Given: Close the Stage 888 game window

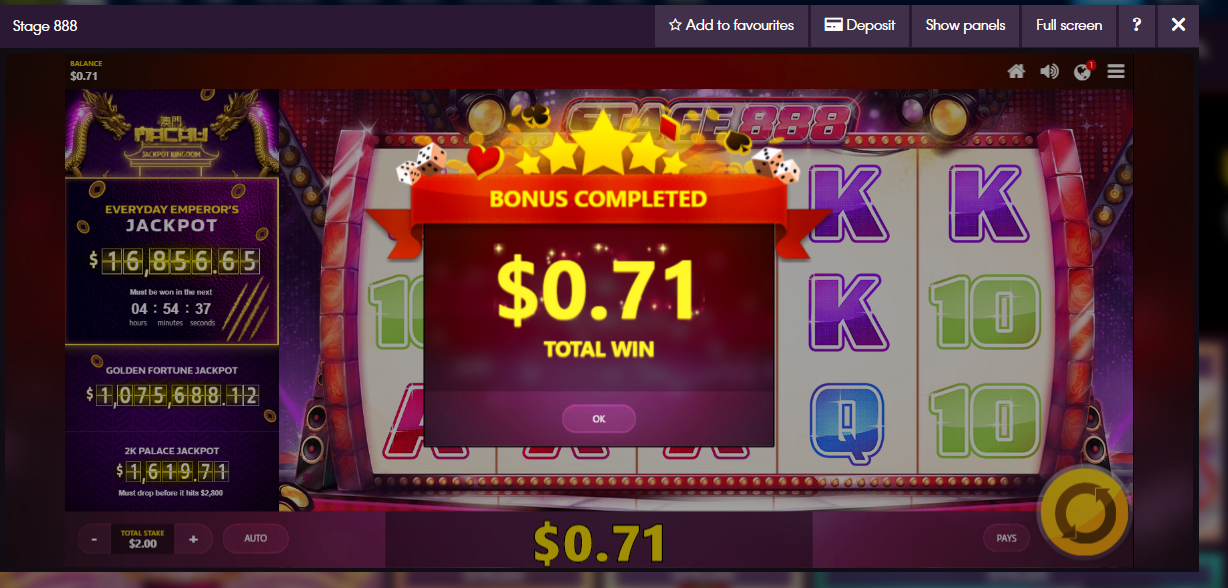Looking at the screenshot, I should coord(1178,25).
